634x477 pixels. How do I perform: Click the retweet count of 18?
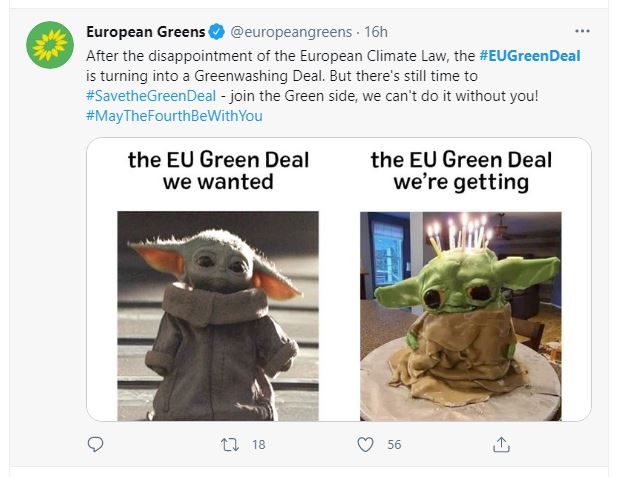258,444
